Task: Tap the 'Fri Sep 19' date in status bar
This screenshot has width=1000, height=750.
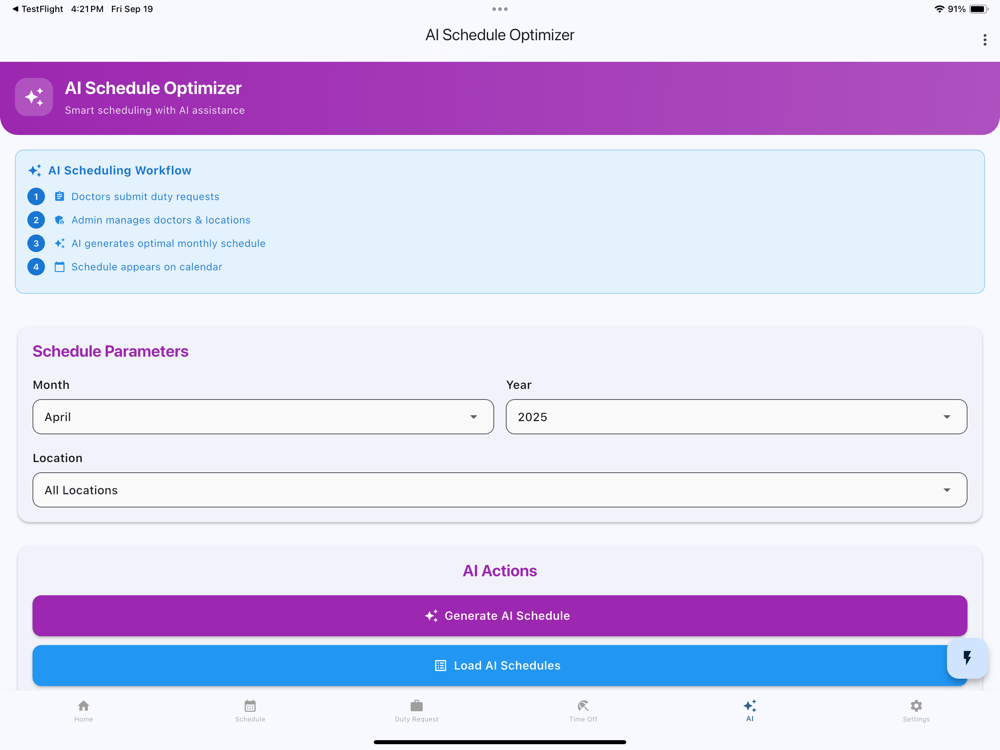Action: [132, 9]
